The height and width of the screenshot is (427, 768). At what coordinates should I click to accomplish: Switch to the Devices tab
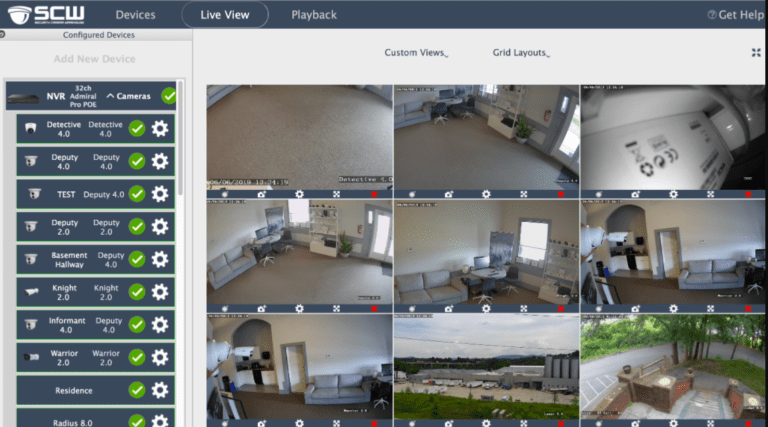[x=135, y=15]
